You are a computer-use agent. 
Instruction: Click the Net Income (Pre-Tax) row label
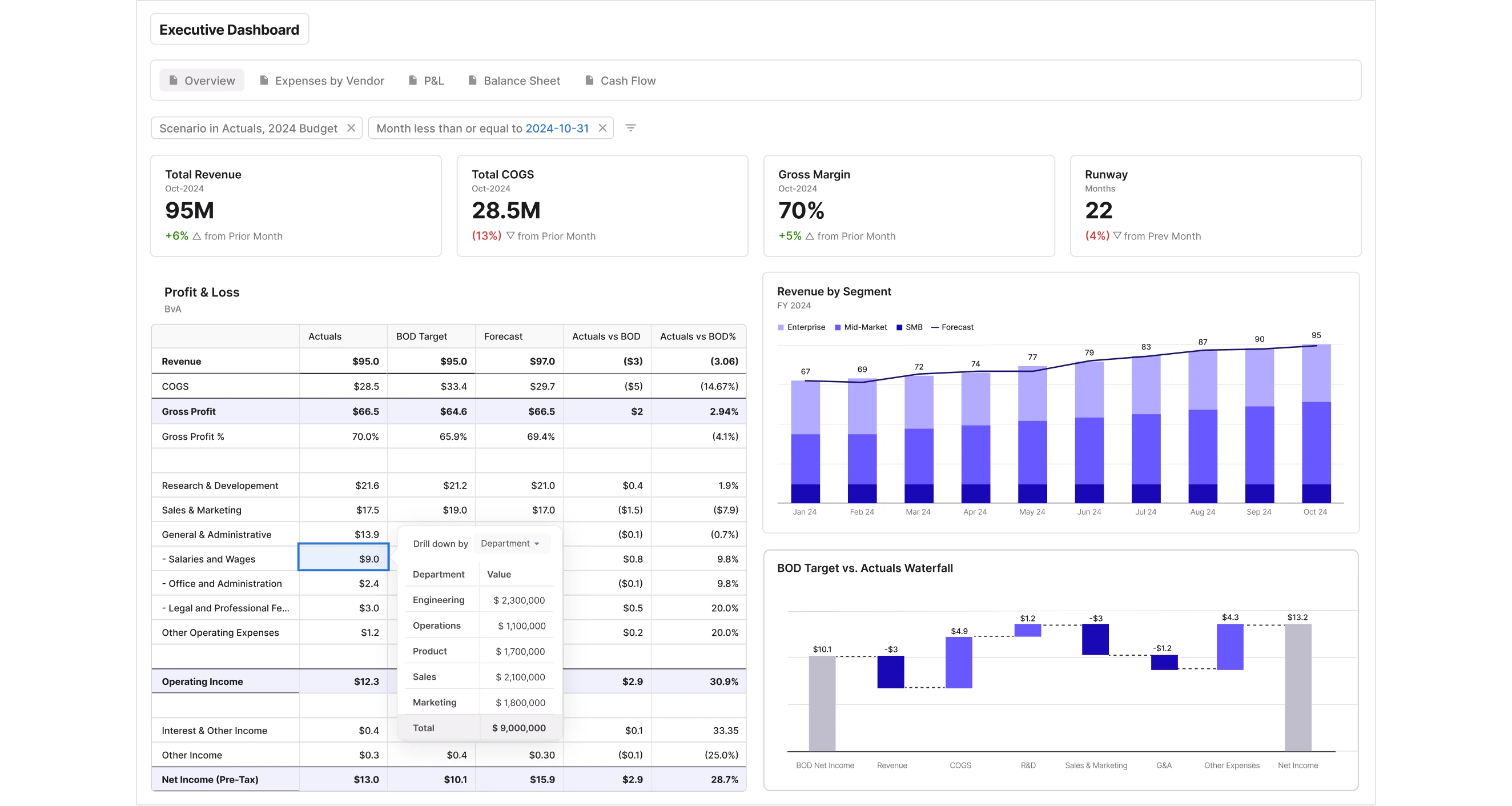point(210,780)
